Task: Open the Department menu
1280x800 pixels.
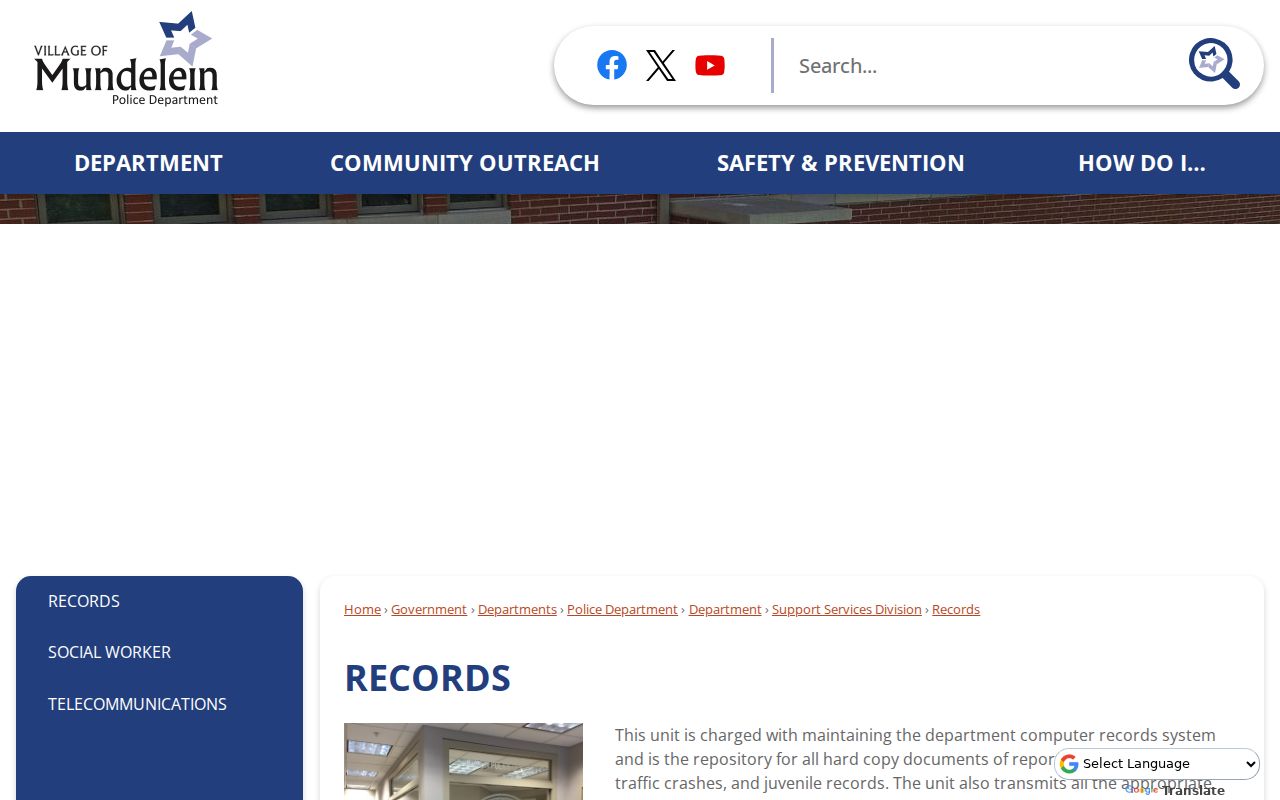Action: [x=148, y=163]
